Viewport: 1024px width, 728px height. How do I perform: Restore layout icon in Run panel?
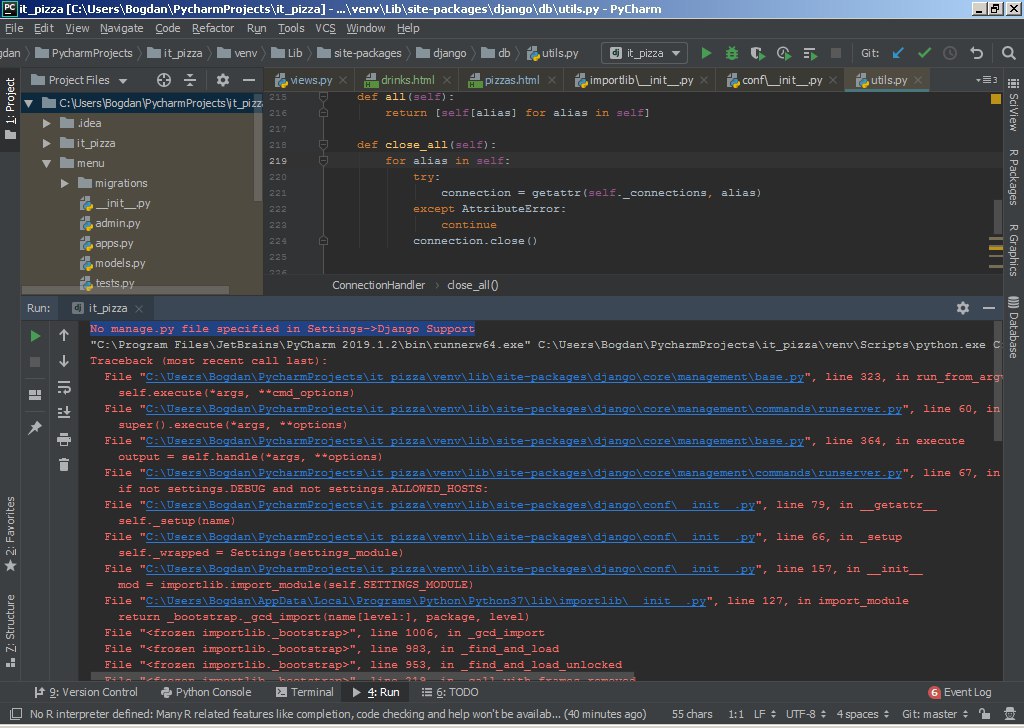[35, 395]
